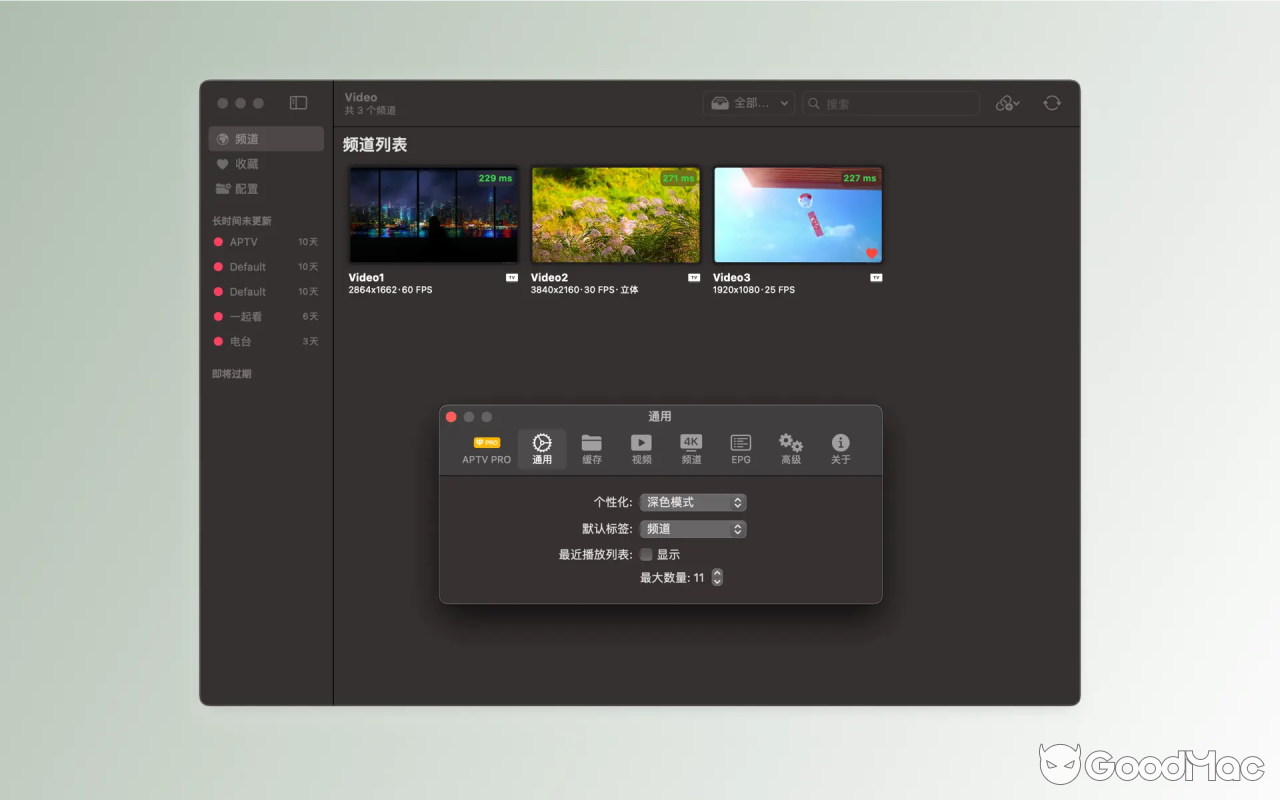Open the 默认标签 default tab dropdown
The height and width of the screenshot is (800, 1280).
[x=692, y=528]
